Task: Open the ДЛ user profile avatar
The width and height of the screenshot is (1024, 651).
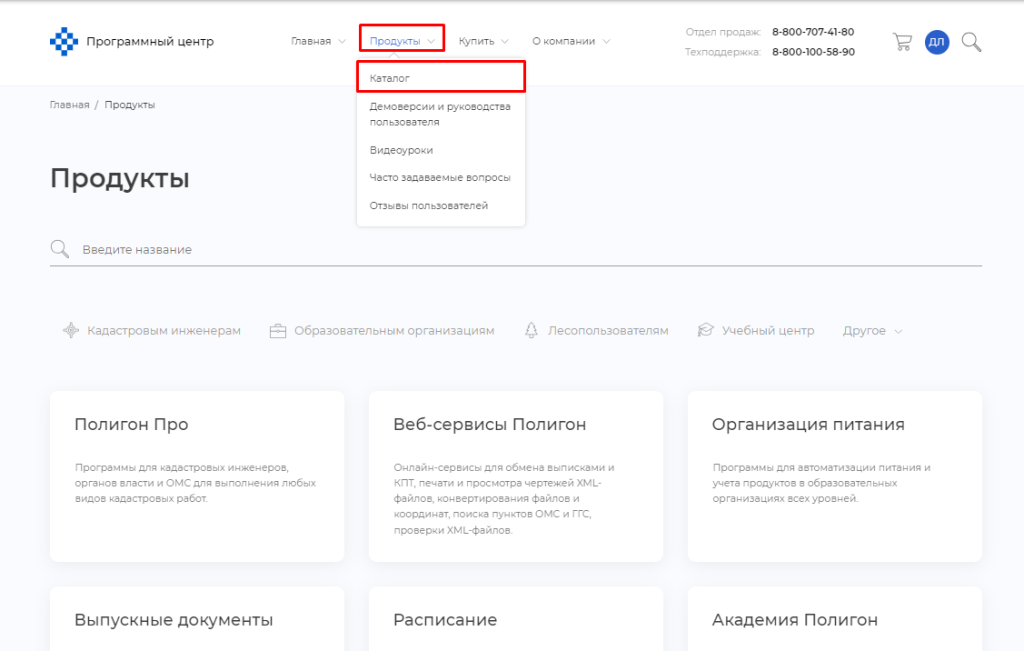Action: click(936, 42)
